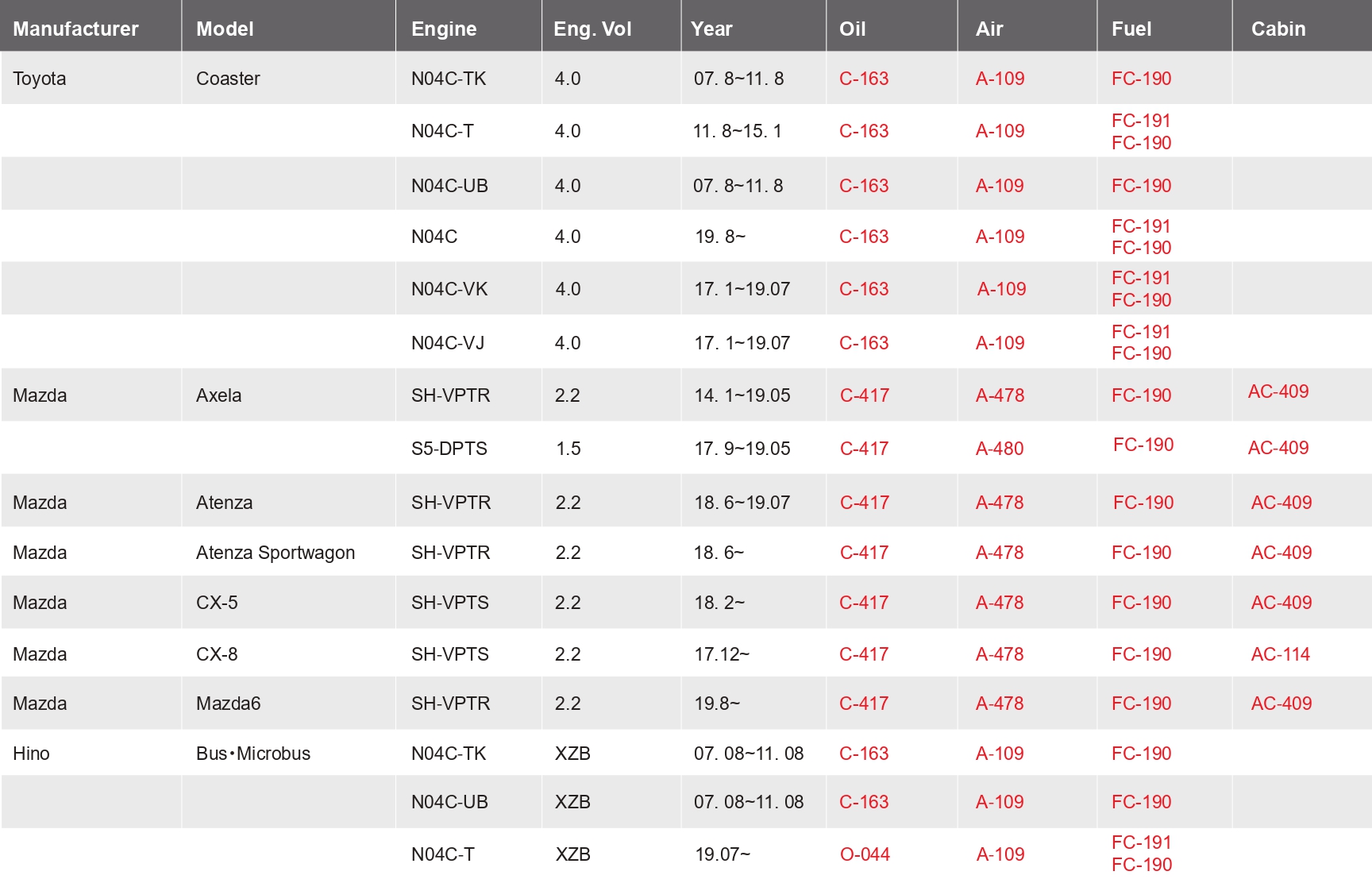Screen dimensions: 1372x879
Task: Click the Cabin column header
Action: (1278, 29)
